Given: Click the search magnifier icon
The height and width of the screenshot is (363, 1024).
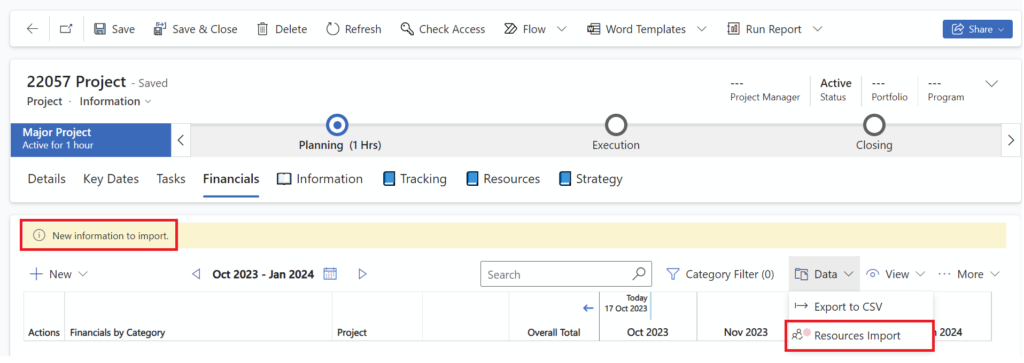Looking at the screenshot, I should pyautogui.click(x=639, y=274).
